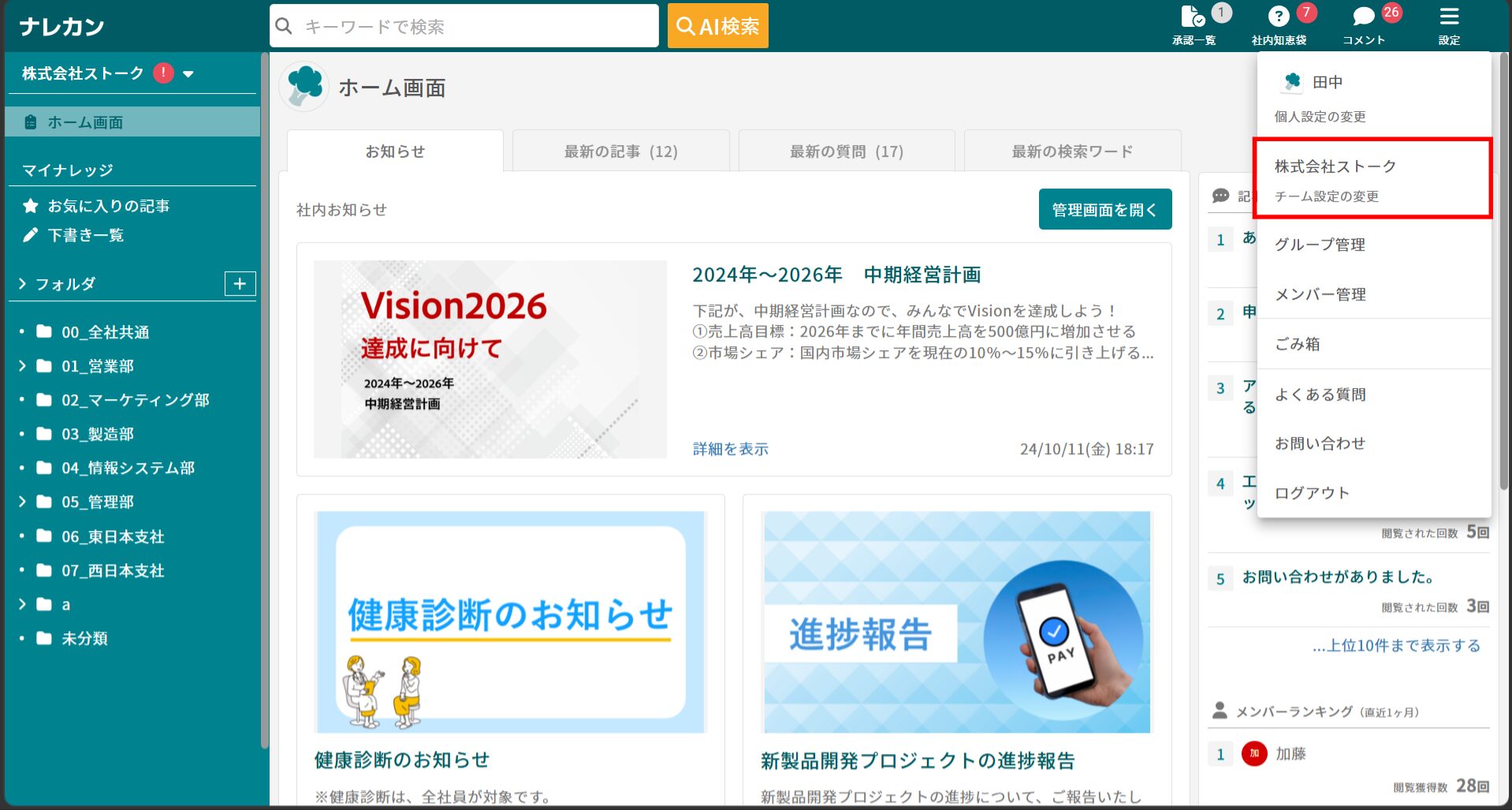This screenshot has width=1512, height=810.
Task: Expand the 01_営業部 folder
Action: point(22,366)
